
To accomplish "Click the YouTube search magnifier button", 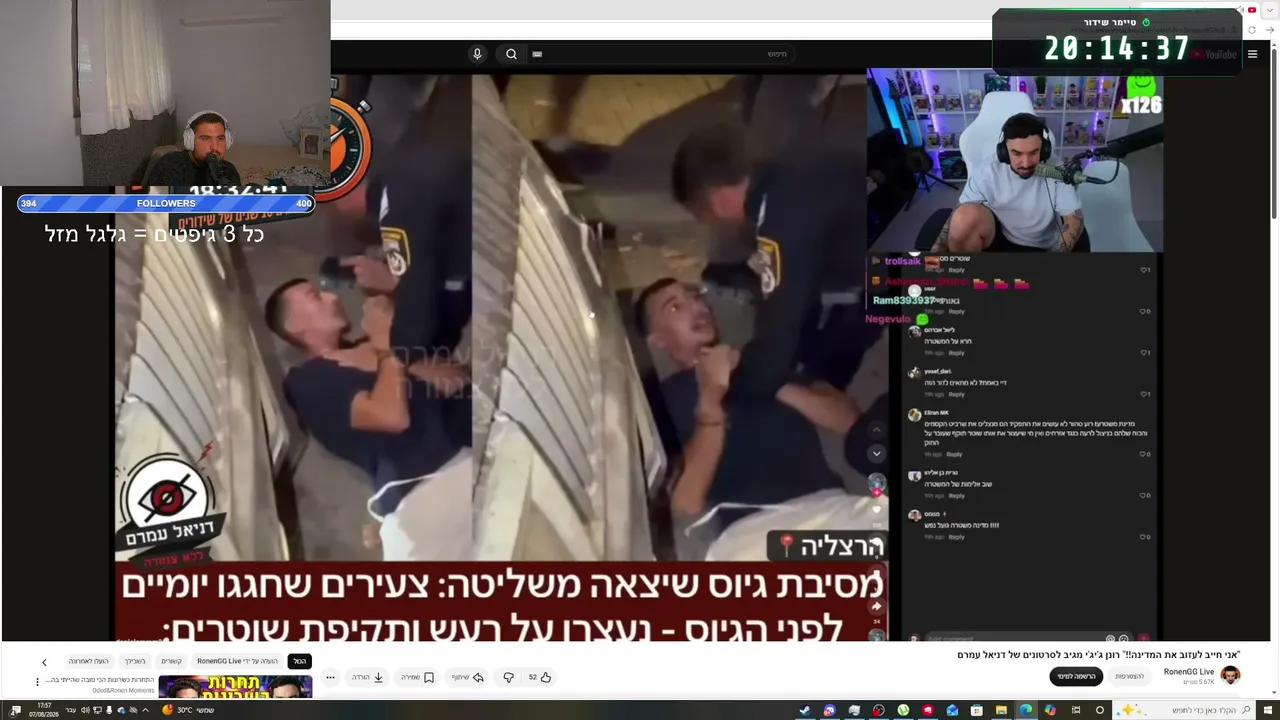I will tap(511, 54).
